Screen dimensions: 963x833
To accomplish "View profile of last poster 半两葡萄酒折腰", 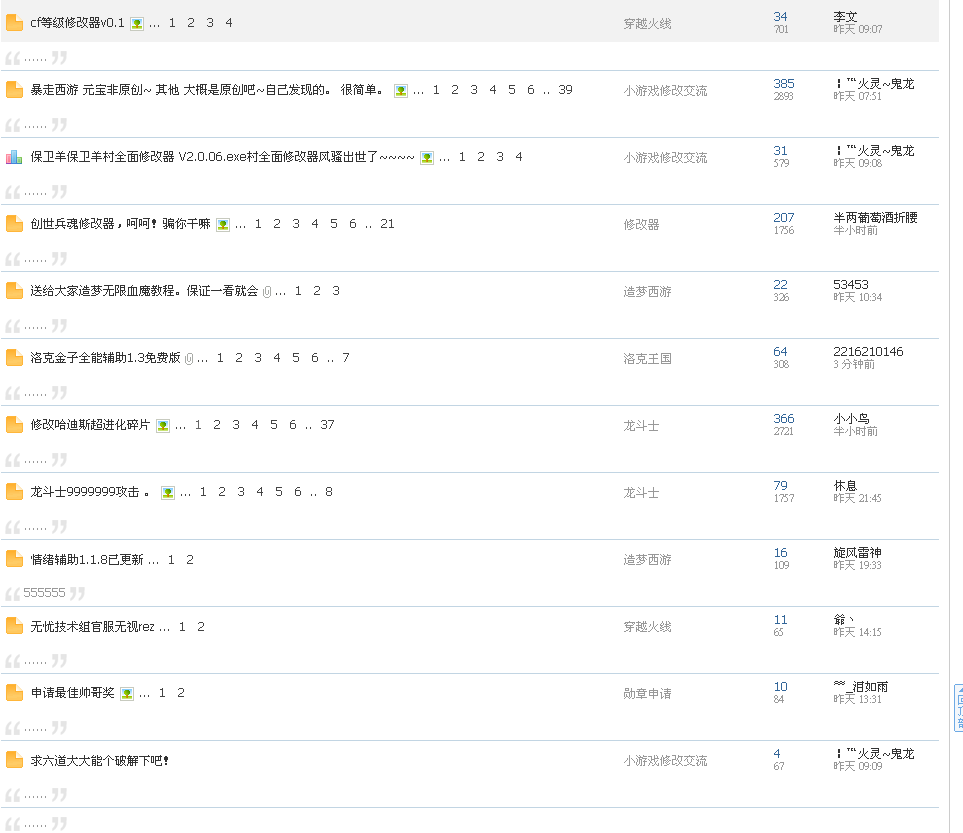I will pos(875,217).
